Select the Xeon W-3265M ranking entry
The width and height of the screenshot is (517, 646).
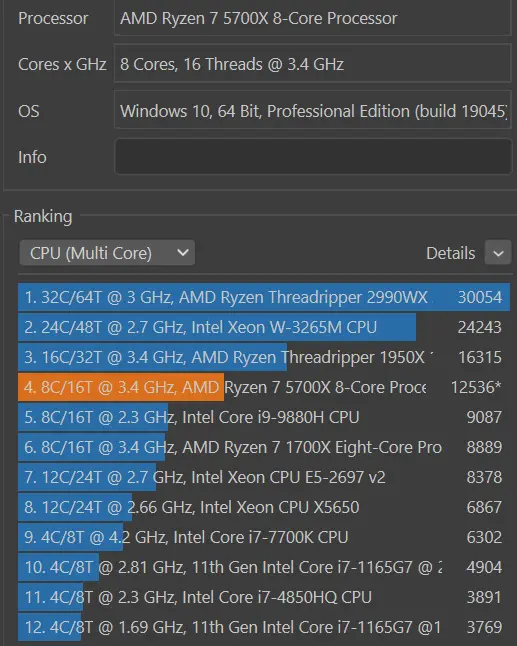[x=264, y=327]
